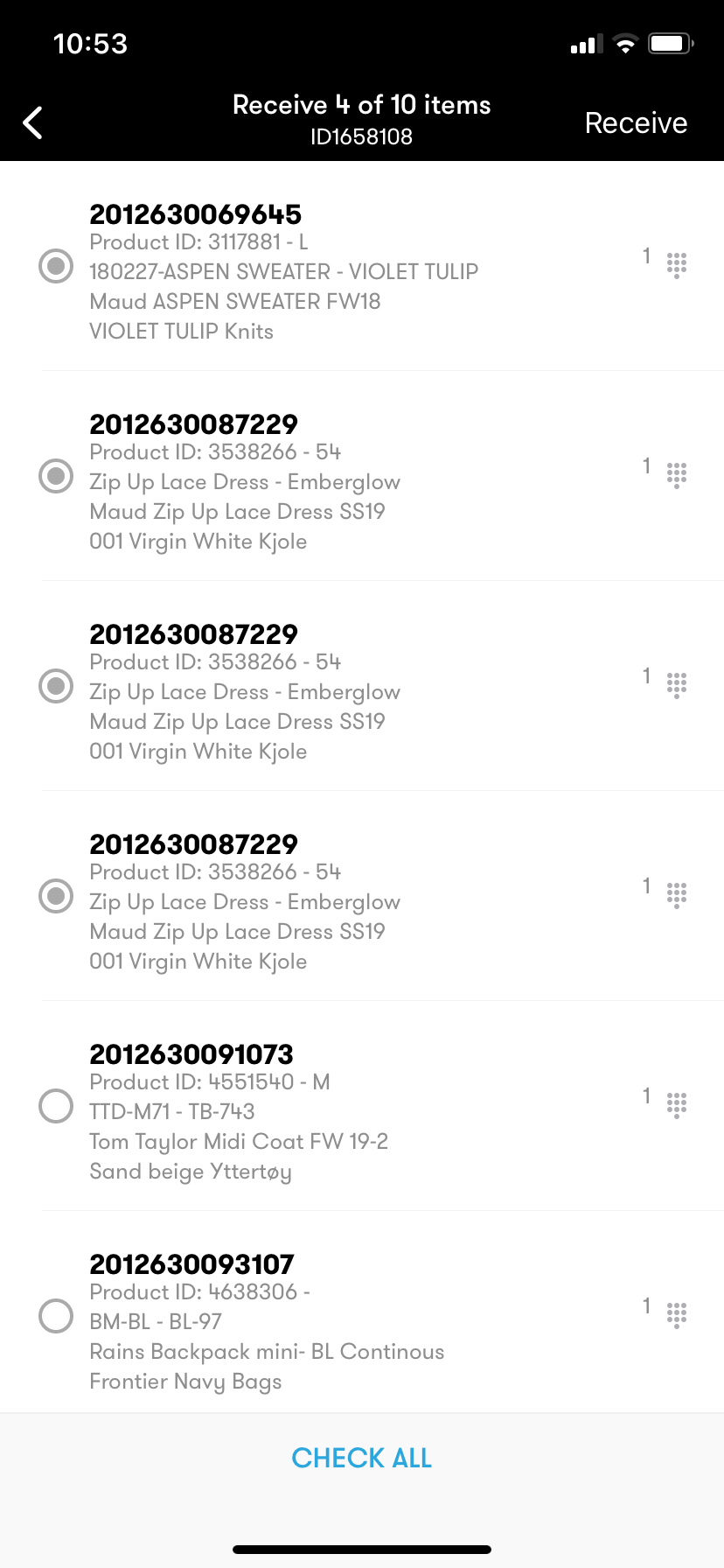Viewport: 724px width, 1568px height.
Task: Open keypad icon for third Zip Up Lace Dress
Action: (x=676, y=894)
